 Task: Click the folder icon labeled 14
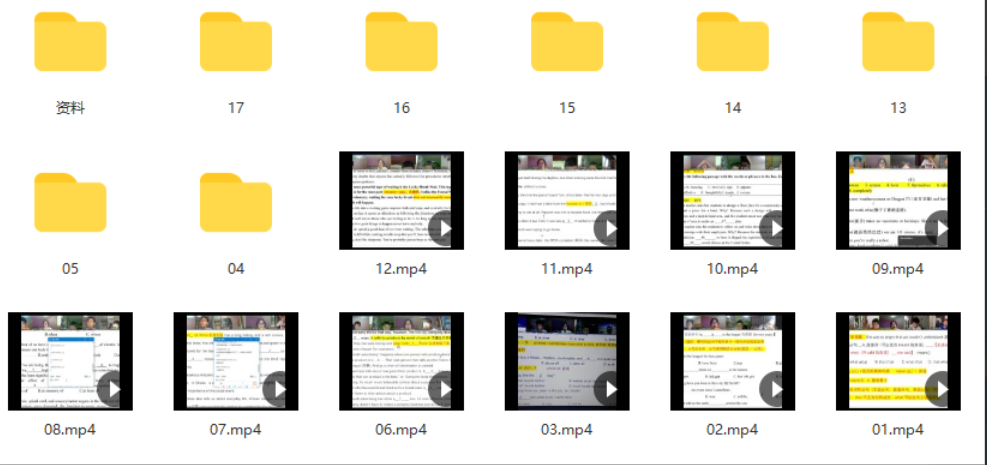click(732, 42)
